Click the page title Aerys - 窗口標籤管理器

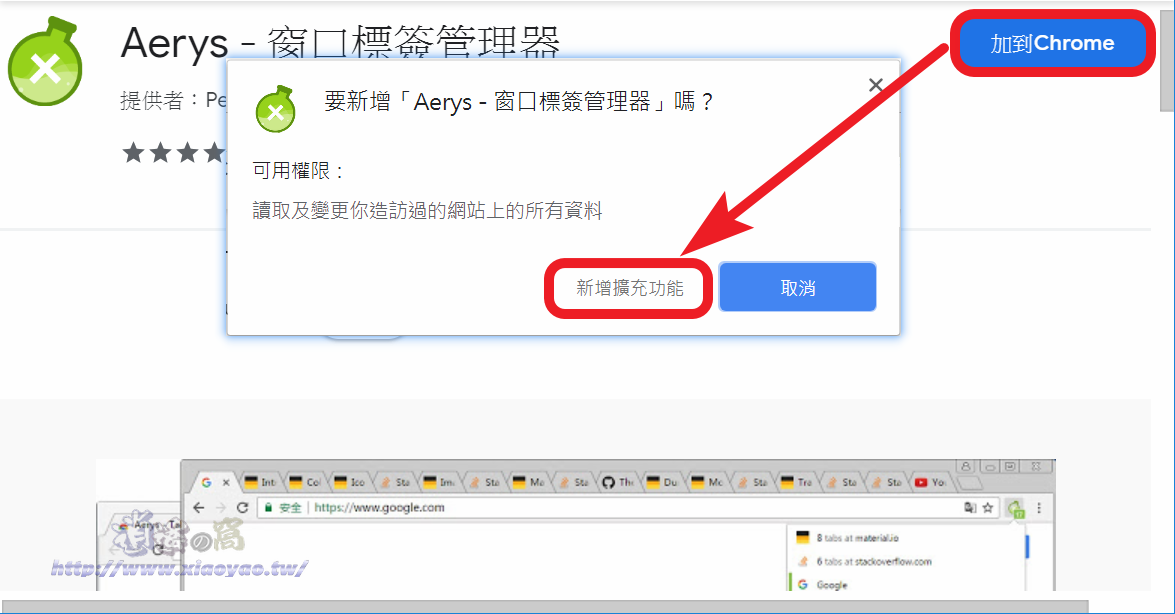coord(340,42)
